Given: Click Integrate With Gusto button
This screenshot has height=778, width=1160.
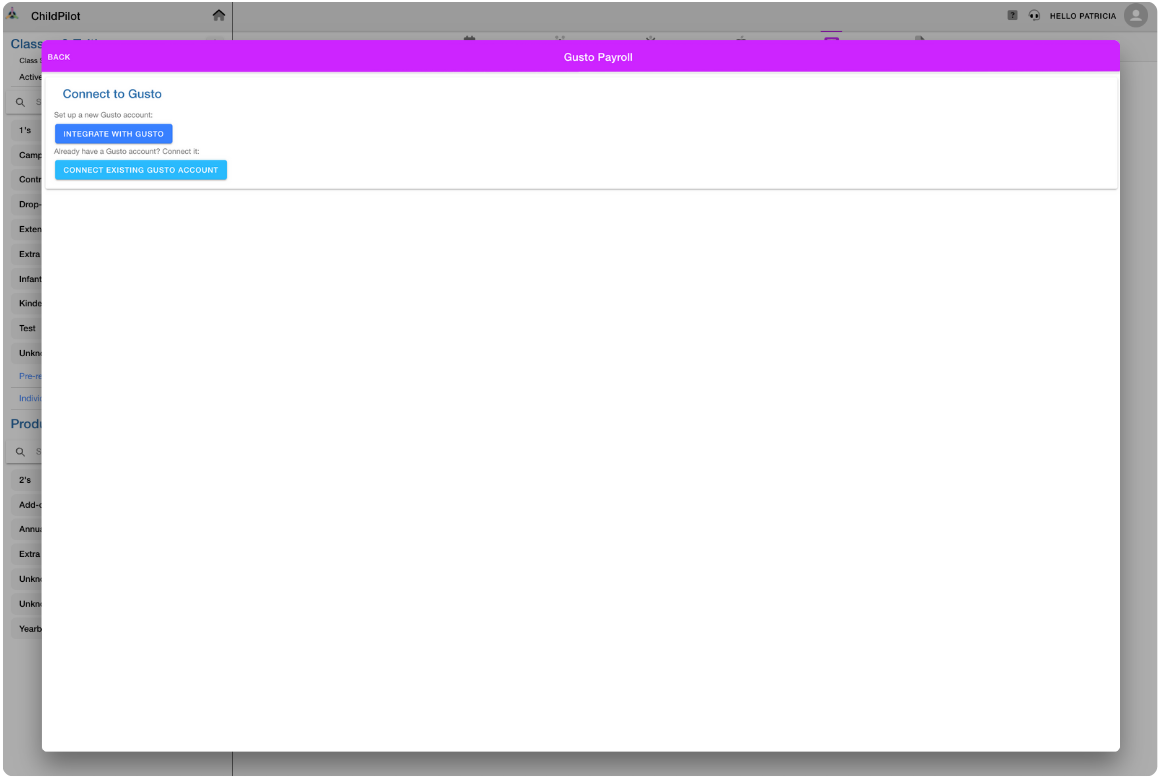Looking at the screenshot, I should coord(113,134).
